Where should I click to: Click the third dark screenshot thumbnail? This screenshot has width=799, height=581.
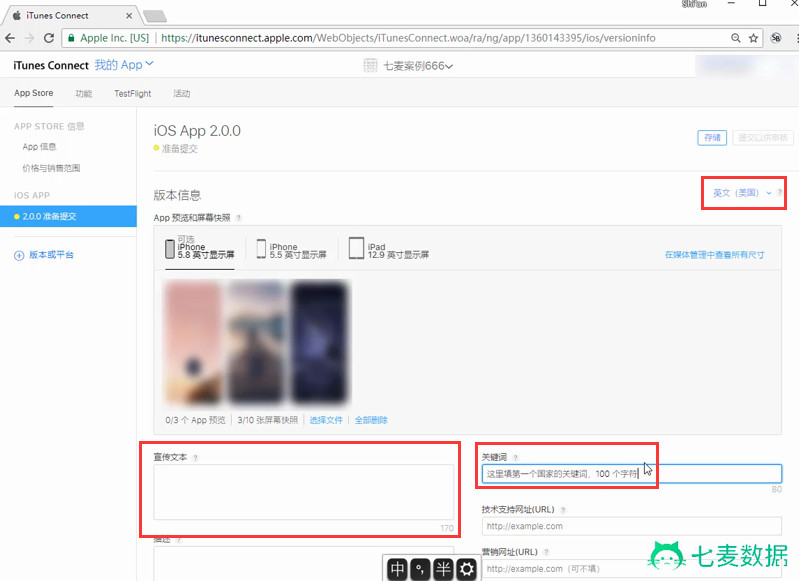point(319,342)
